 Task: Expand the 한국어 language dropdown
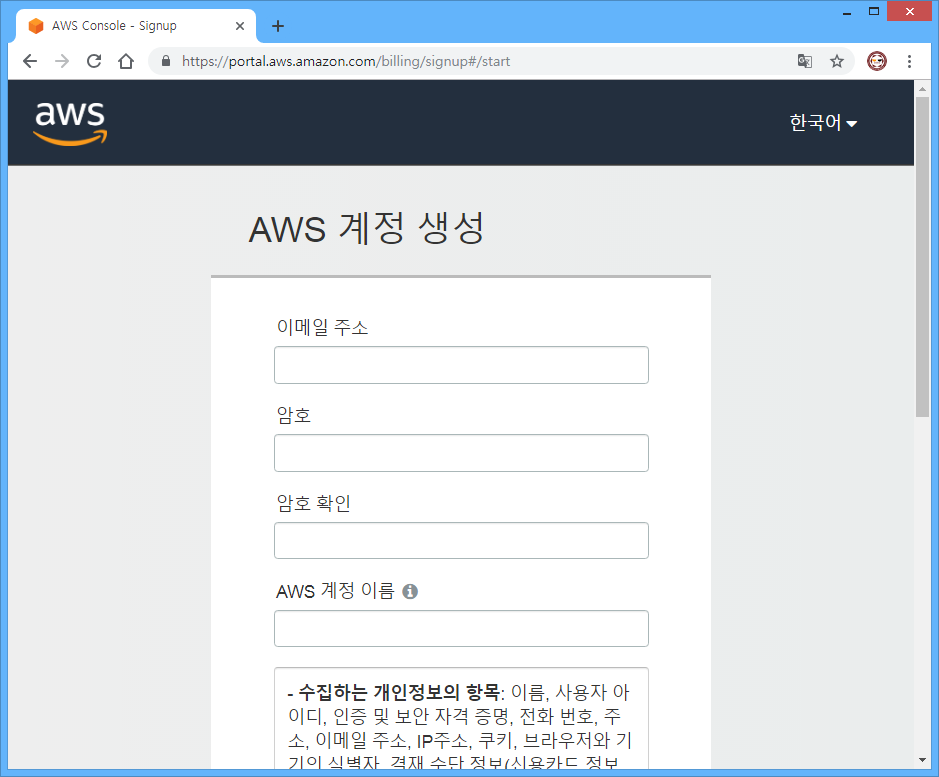[823, 123]
